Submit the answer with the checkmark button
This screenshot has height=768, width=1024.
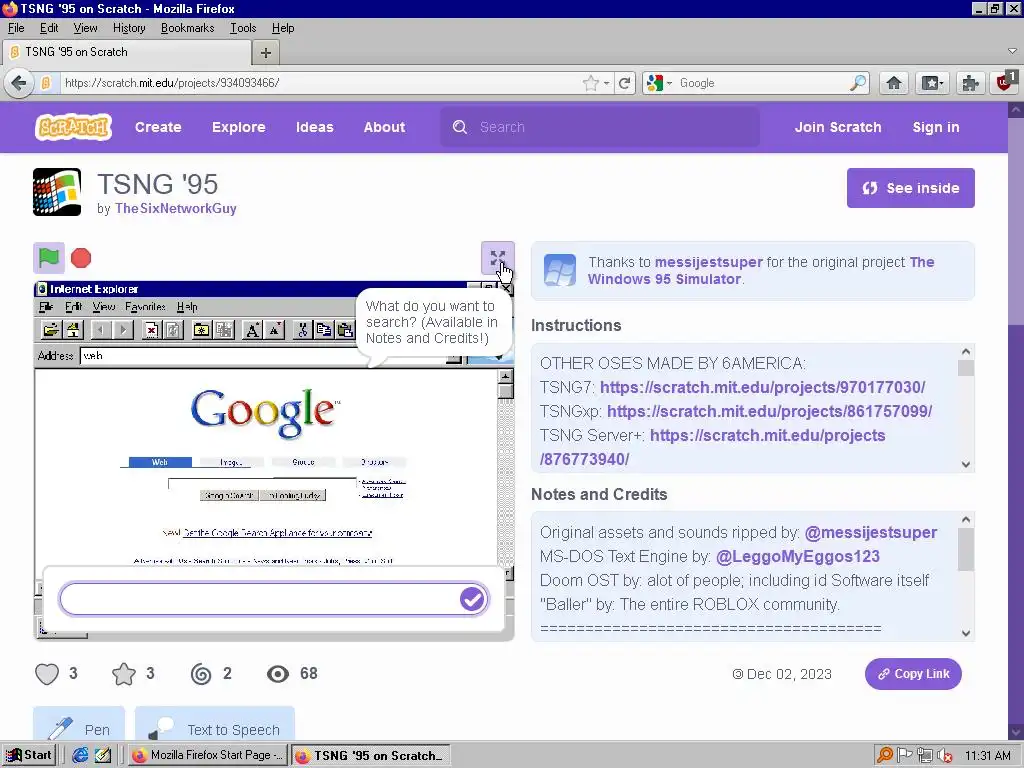[x=472, y=598]
